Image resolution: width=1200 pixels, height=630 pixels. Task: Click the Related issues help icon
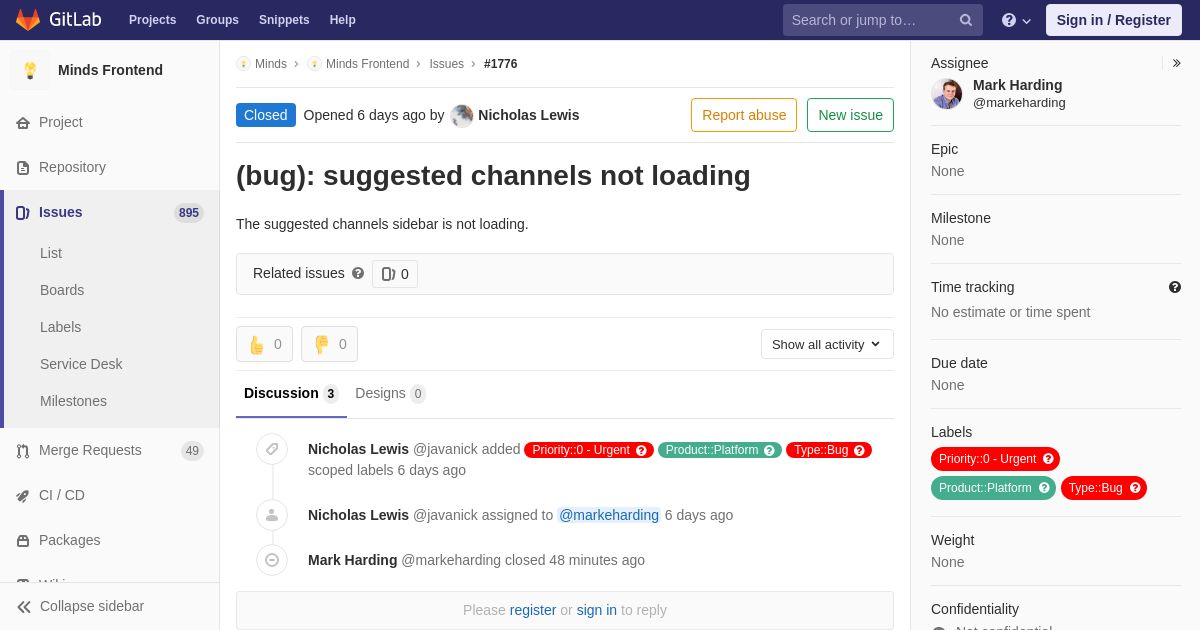358,273
